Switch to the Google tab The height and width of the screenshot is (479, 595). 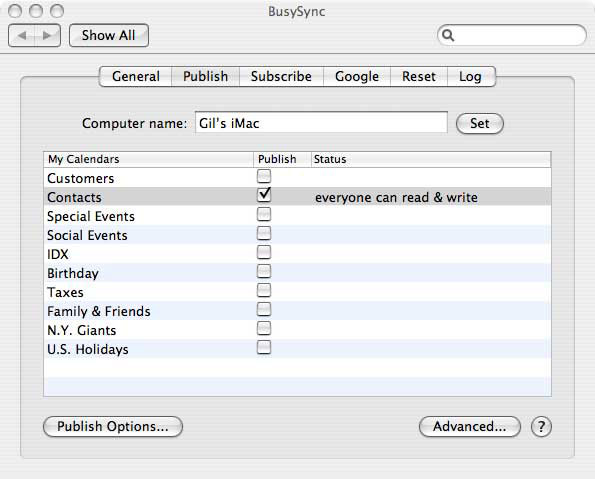pyautogui.click(x=357, y=76)
